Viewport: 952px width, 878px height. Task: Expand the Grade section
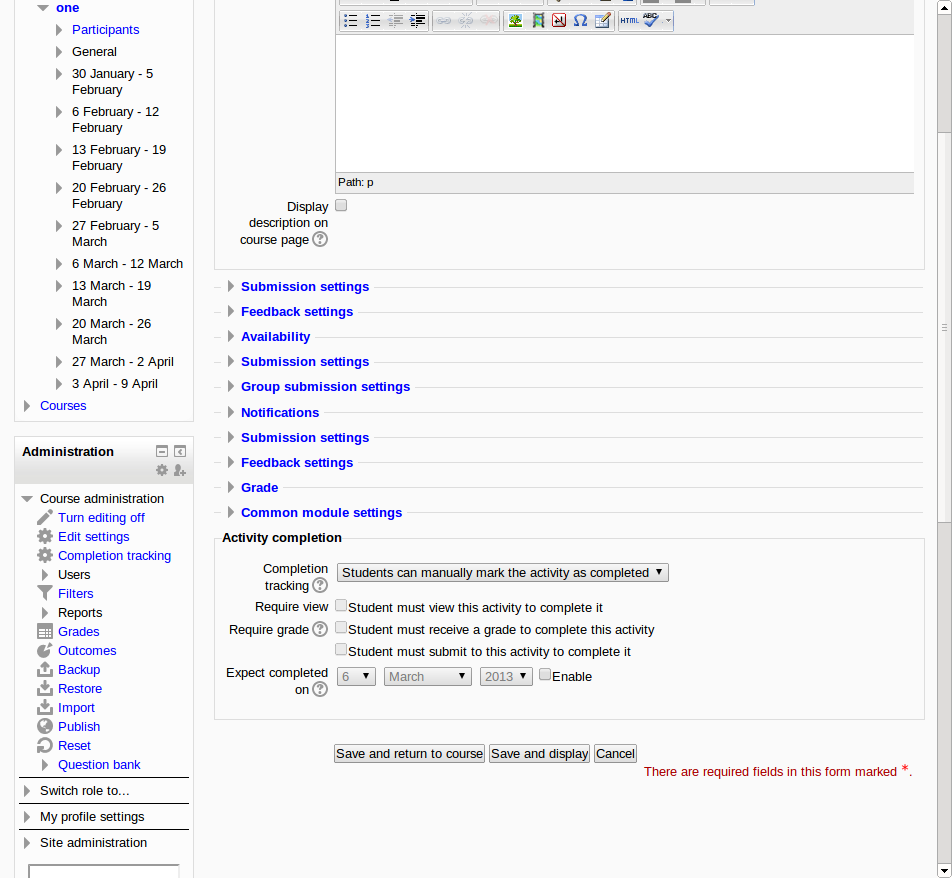pyautogui.click(x=259, y=488)
